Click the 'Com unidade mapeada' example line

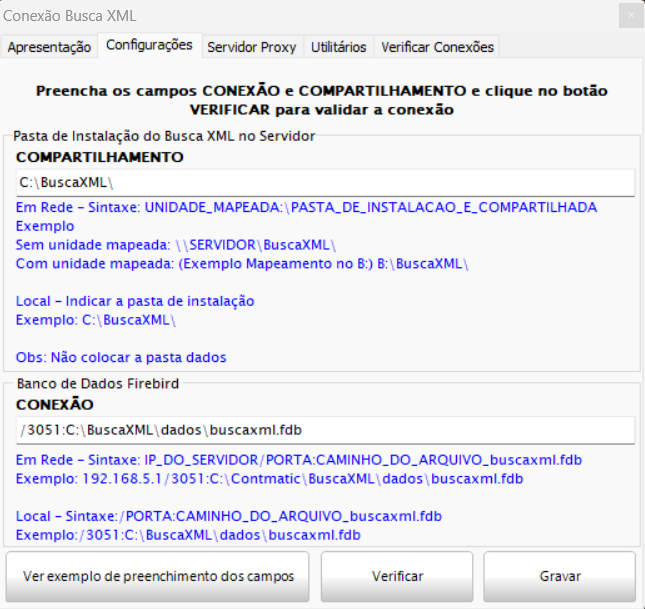click(242, 263)
